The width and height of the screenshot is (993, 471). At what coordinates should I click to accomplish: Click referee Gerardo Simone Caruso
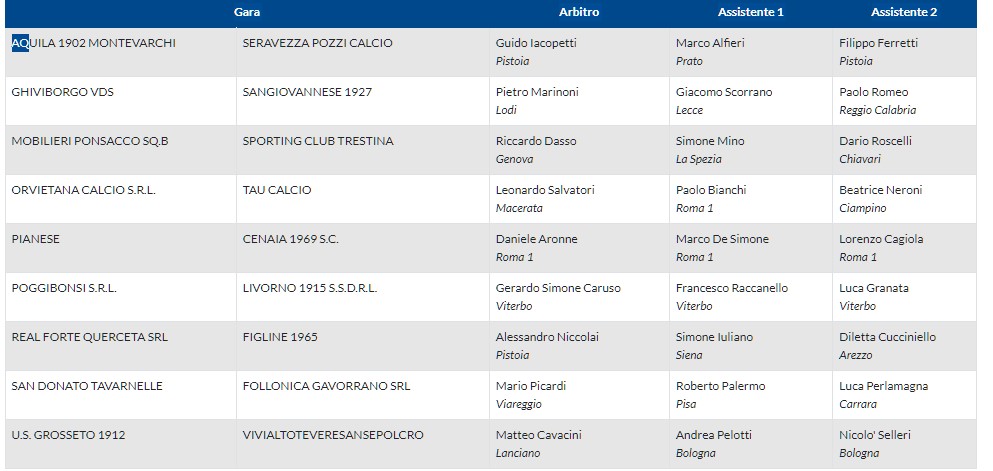[x=558, y=288]
